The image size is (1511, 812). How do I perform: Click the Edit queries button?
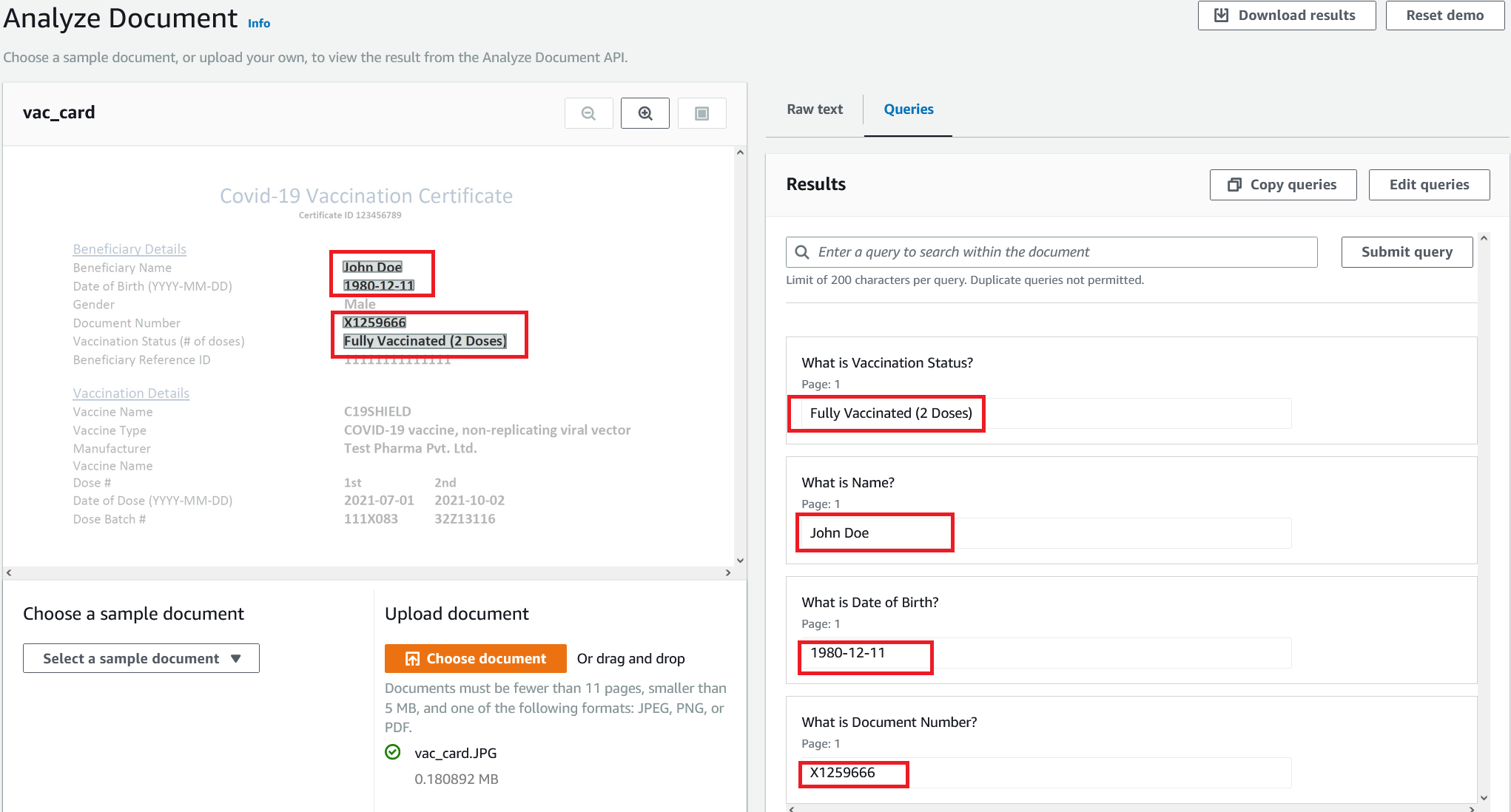tap(1428, 185)
